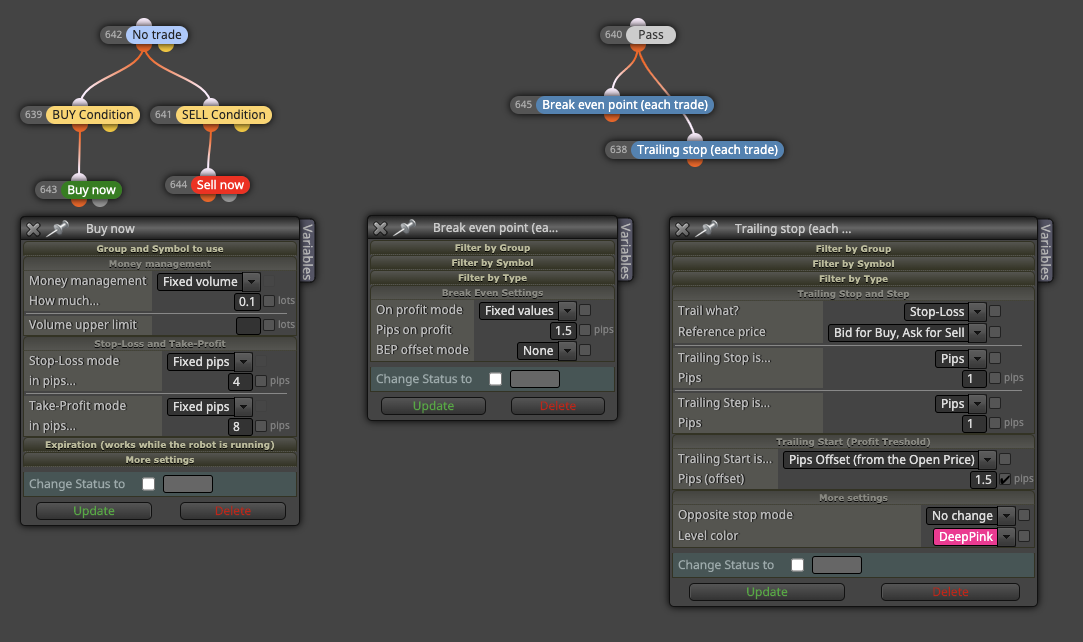Image resolution: width=1083 pixels, height=642 pixels.
Task: Expand Filter by Group in Break even panel
Action: coord(492,248)
